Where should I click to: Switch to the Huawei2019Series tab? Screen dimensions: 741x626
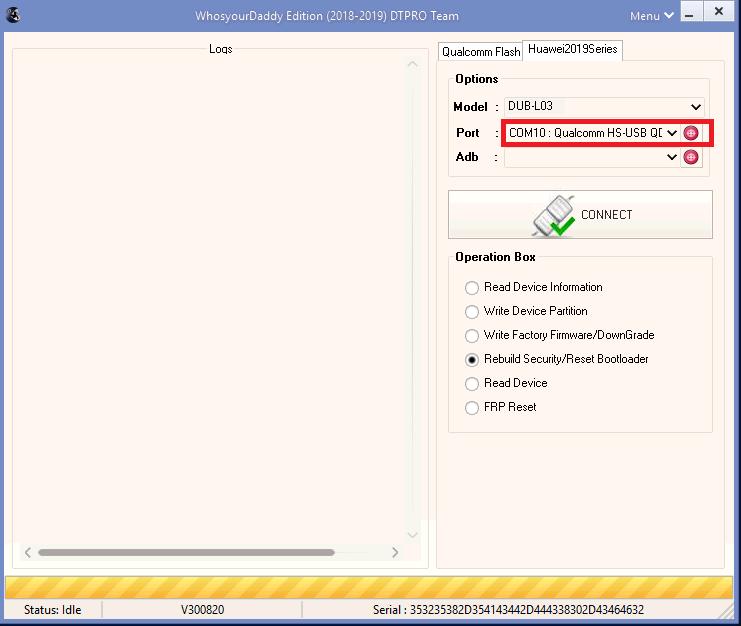coord(572,49)
